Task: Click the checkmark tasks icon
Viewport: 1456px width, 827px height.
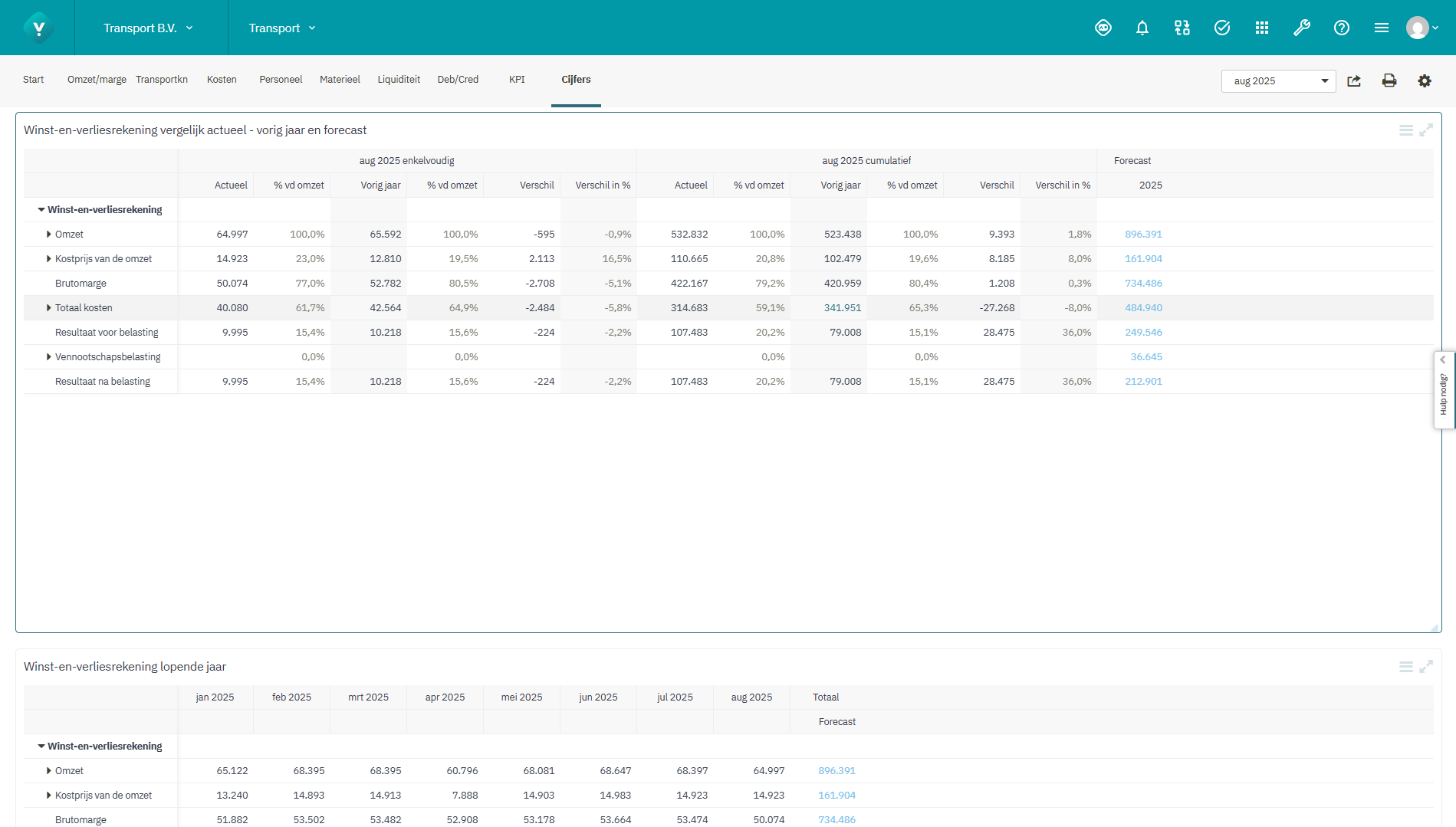Action: pyautogui.click(x=1221, y=28)
